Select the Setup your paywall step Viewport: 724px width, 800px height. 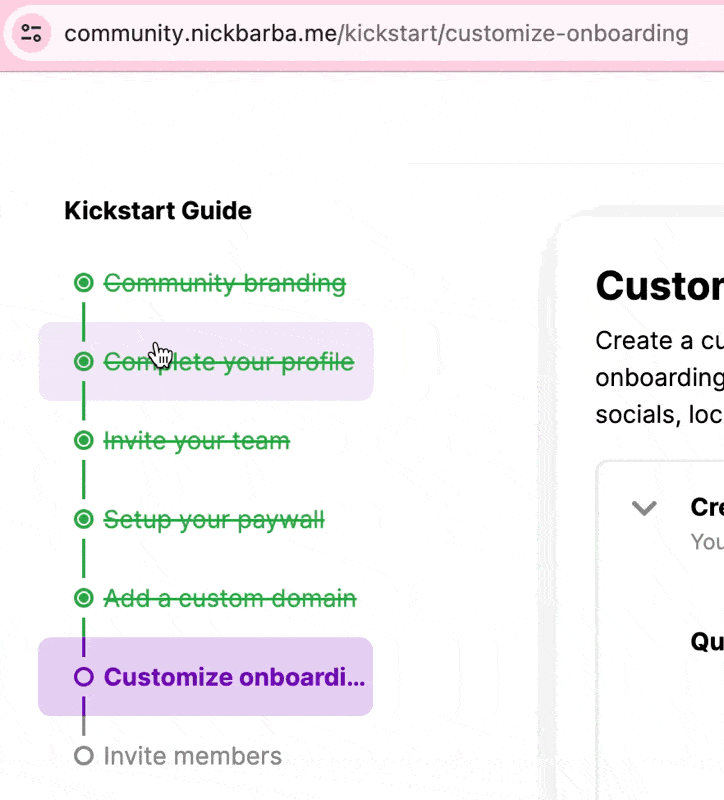tap(214, 520)
